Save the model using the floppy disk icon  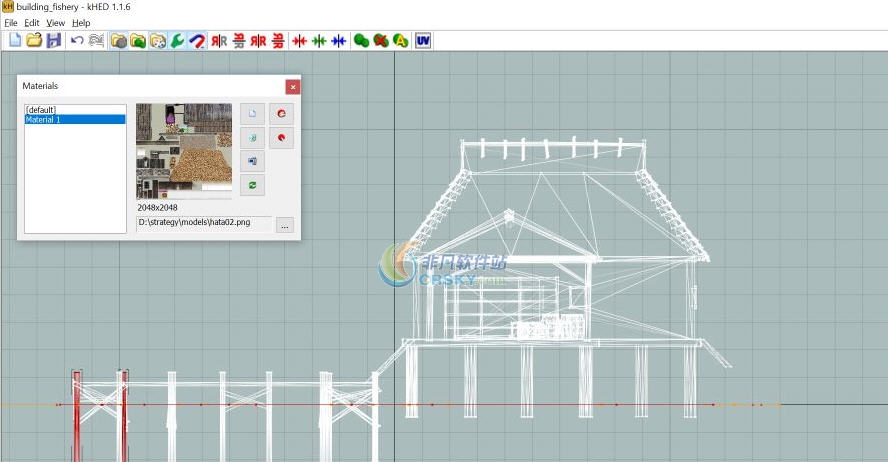point(54,41)
